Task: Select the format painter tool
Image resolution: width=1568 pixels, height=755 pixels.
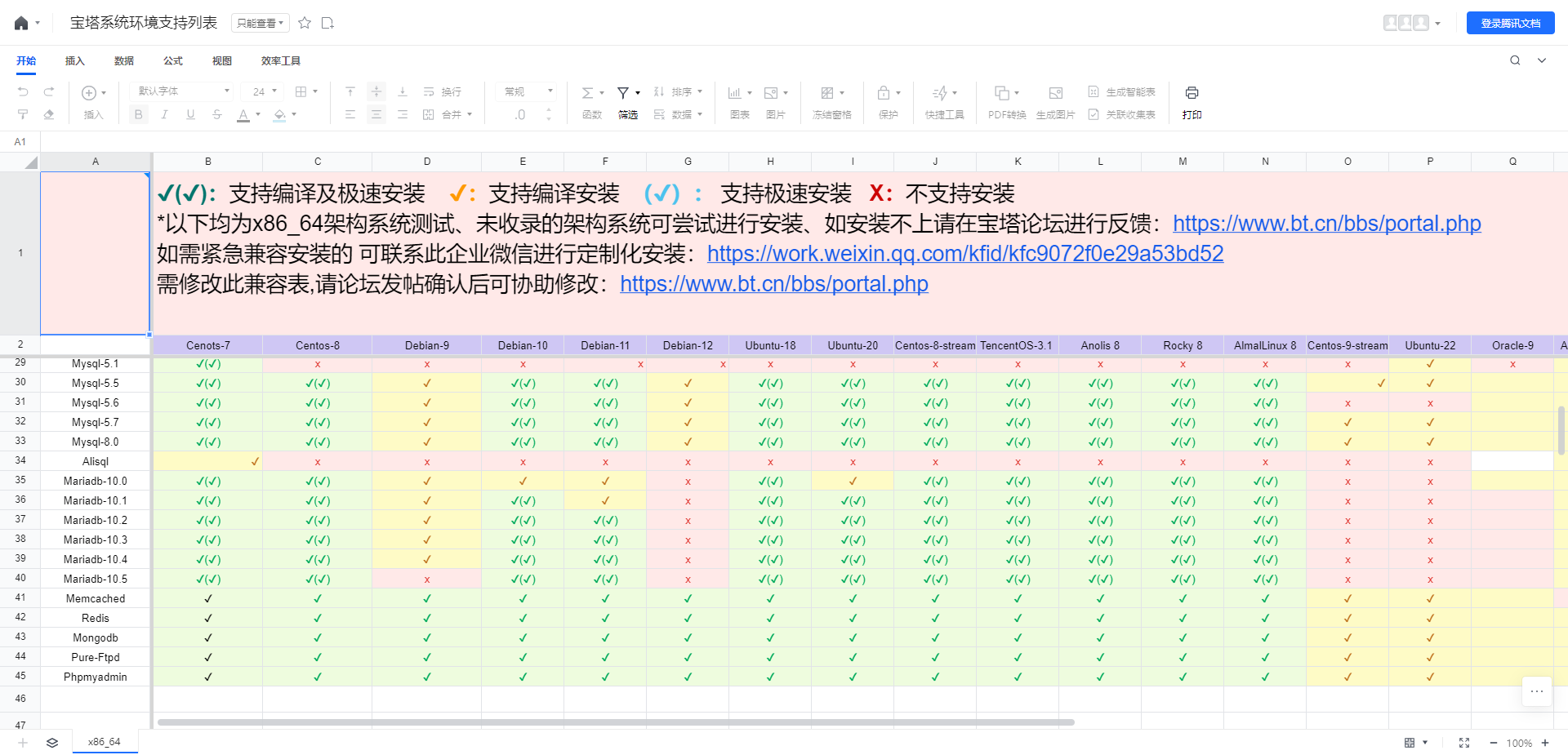Action: (23, 114)
